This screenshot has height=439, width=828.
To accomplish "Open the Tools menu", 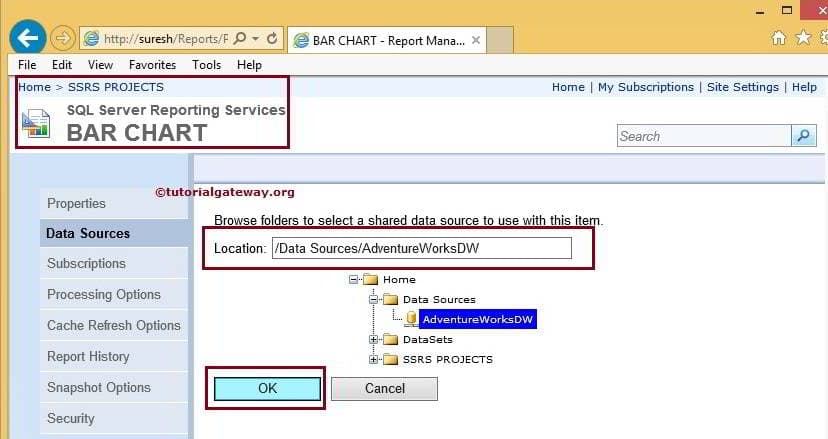I will [x=206, y=65].
